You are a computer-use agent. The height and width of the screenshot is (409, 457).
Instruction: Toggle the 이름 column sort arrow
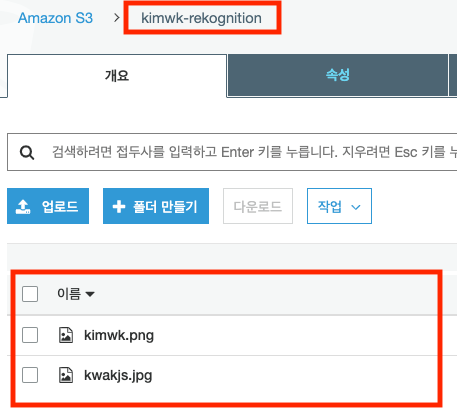pyautogui.click(x=90, y=294)
